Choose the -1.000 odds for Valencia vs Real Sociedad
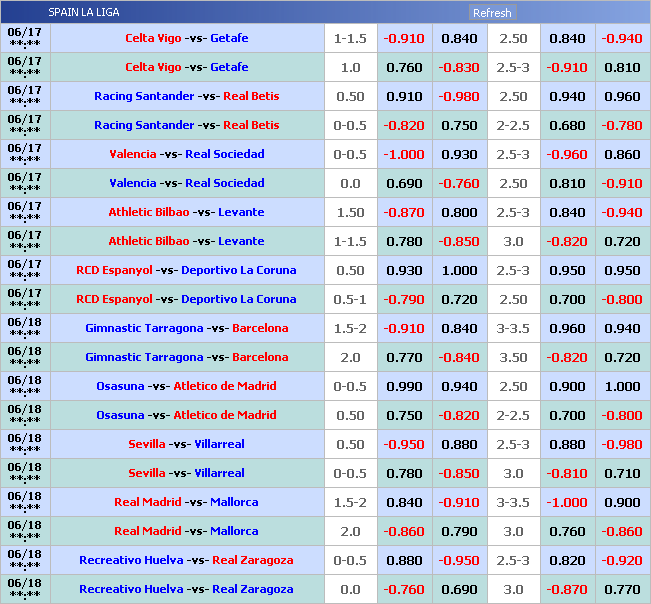The height and width of the screenshot is (604, 651). pos(405,154)
